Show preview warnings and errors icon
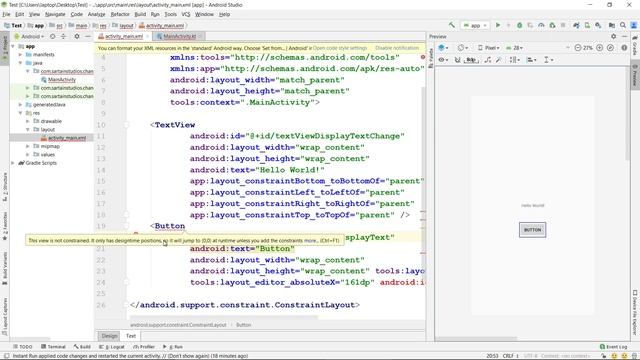The height and width of the screenshot is (360, 640). click(624, 48)
